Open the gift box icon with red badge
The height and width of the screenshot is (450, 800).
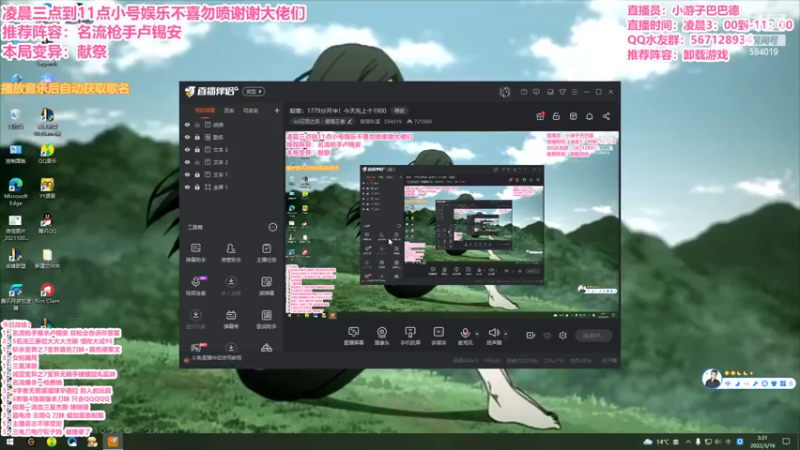[x=540, y=116]
